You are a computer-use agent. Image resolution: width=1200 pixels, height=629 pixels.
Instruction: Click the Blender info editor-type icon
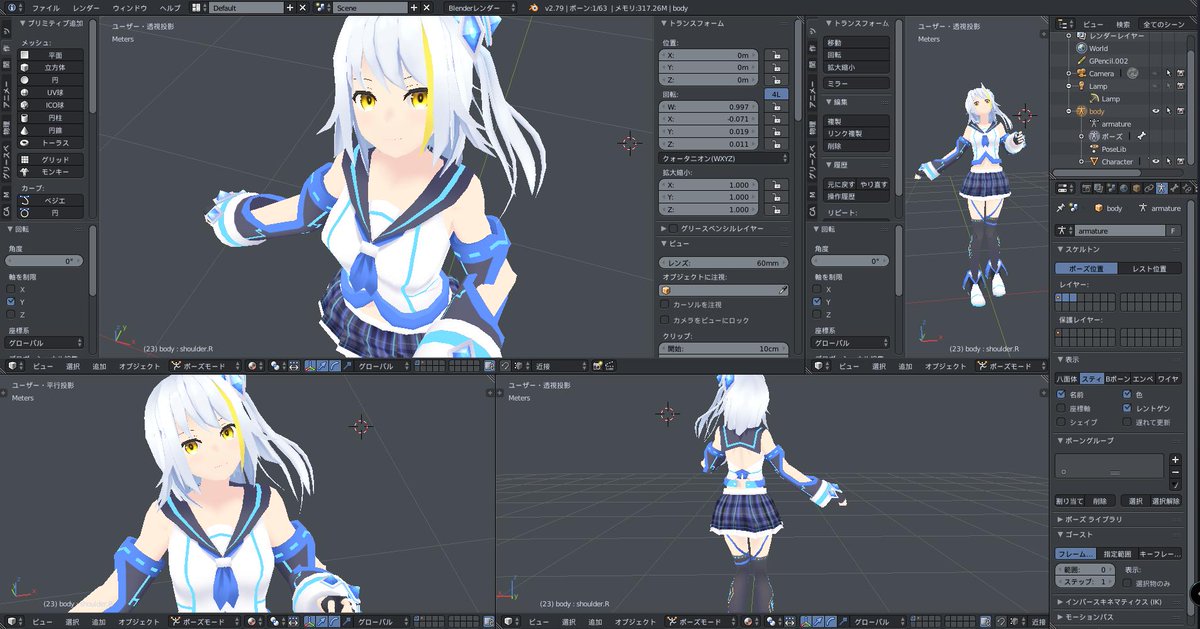tap(11, 7)
